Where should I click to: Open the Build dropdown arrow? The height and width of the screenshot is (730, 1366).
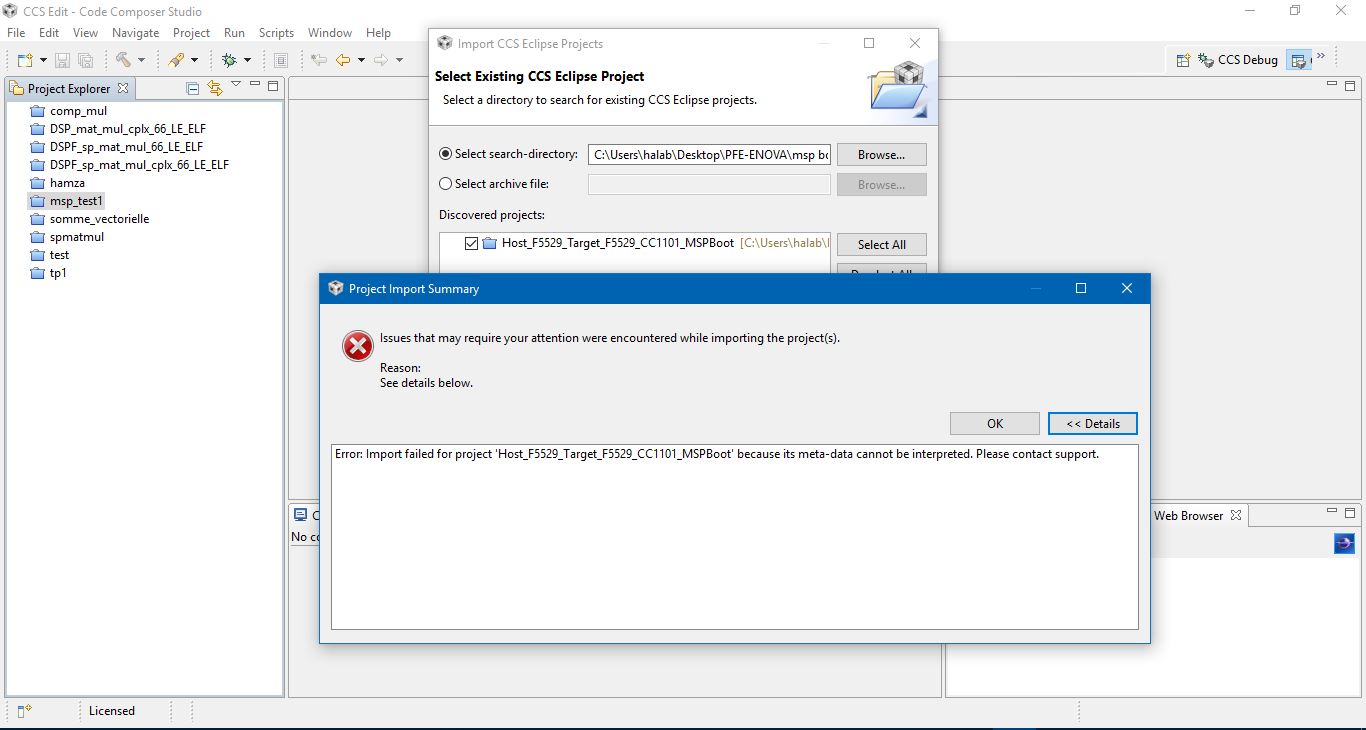tap(141, 61)
